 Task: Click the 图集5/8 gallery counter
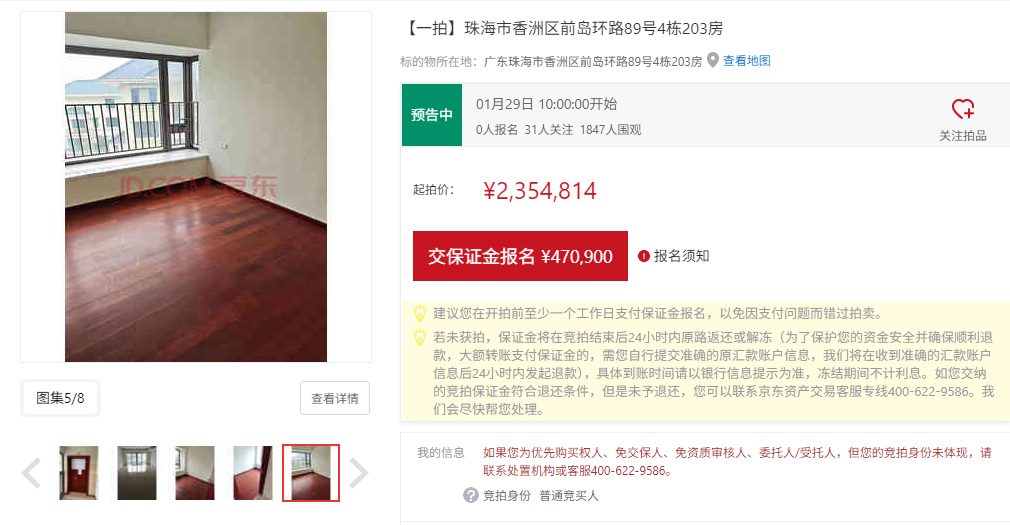click(60, 398)
